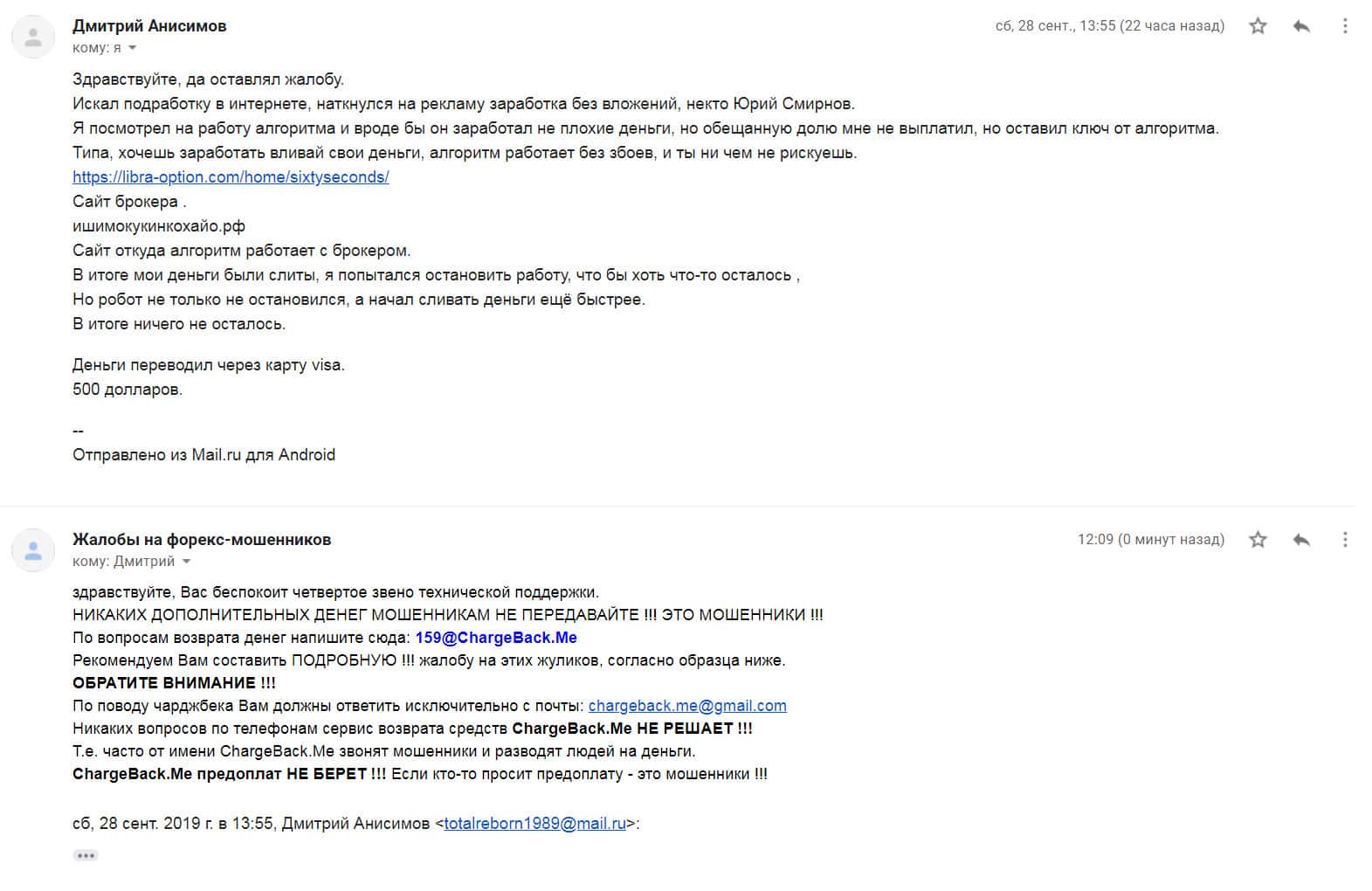This screenshot has width=1372, height=891.
Task: Click the totalreborn1989@mail.ru address link
Action: (534, 824)
